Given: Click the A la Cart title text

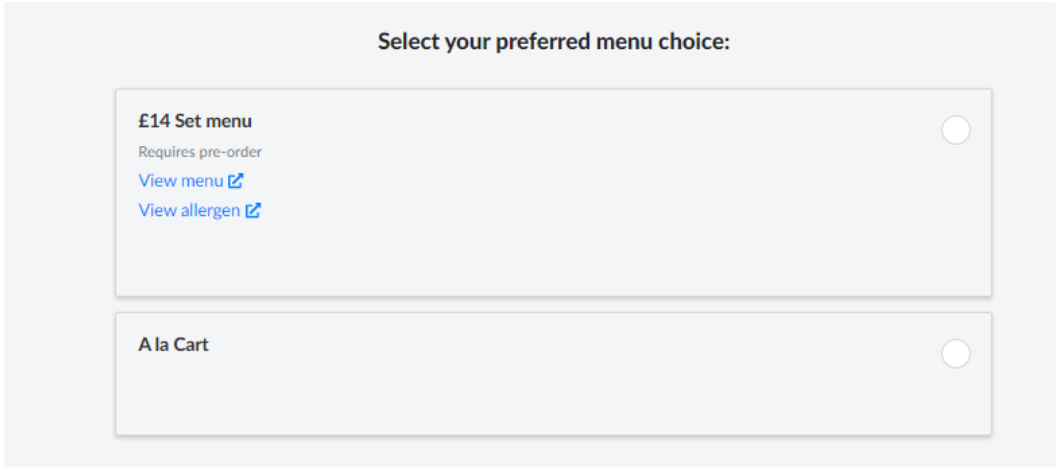Looking at the screenshot, I should [x=173, y=345].
